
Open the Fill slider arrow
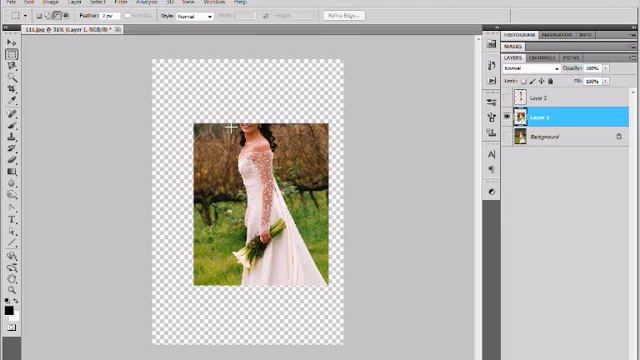606,81
